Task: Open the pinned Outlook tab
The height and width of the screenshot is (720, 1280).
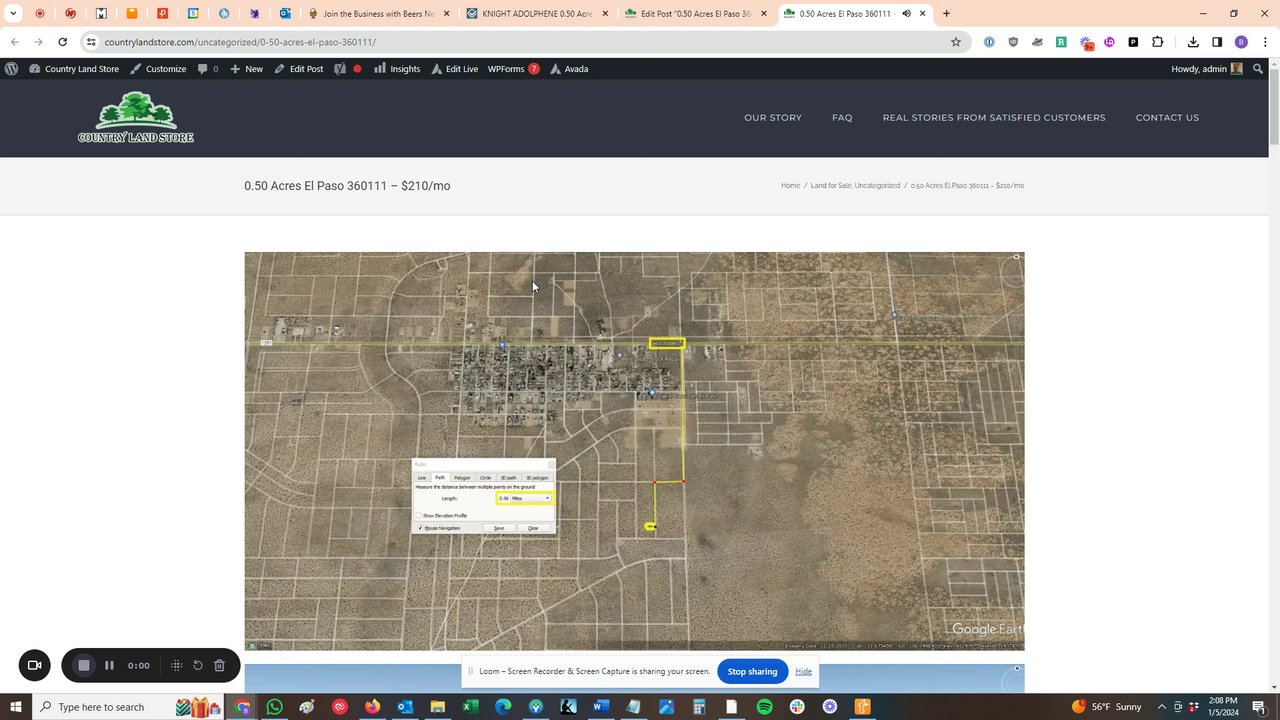Action: (x=285, y=14)
